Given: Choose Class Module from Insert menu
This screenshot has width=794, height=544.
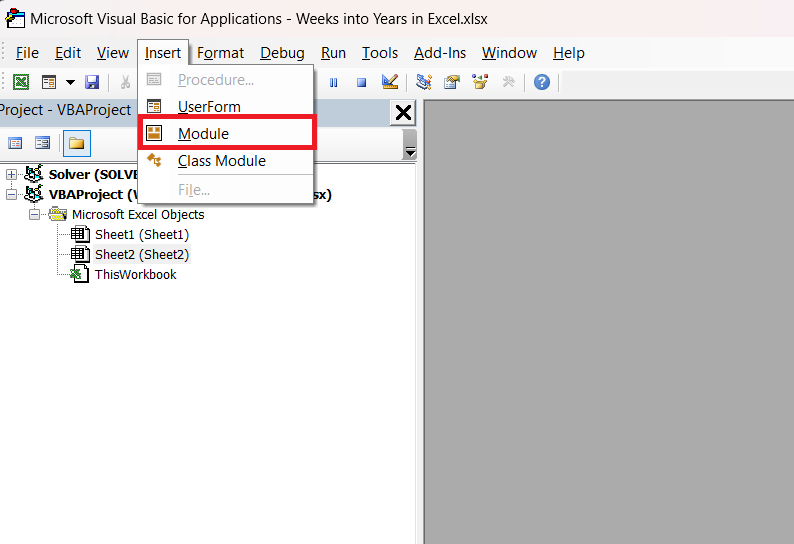Looking at the screenshot, I should [x=226, y=161].
